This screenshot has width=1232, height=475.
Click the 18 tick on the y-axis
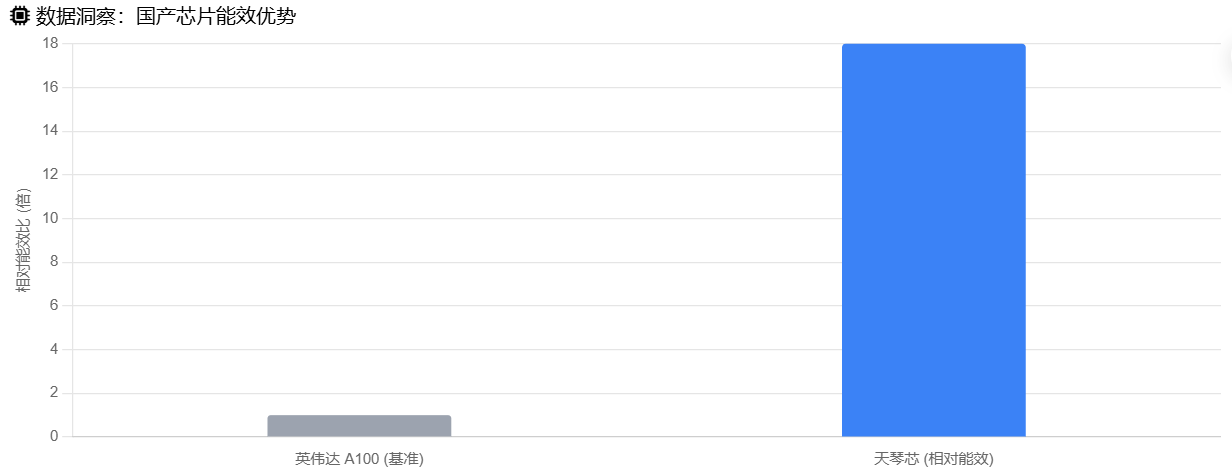(x=51, y=43)
